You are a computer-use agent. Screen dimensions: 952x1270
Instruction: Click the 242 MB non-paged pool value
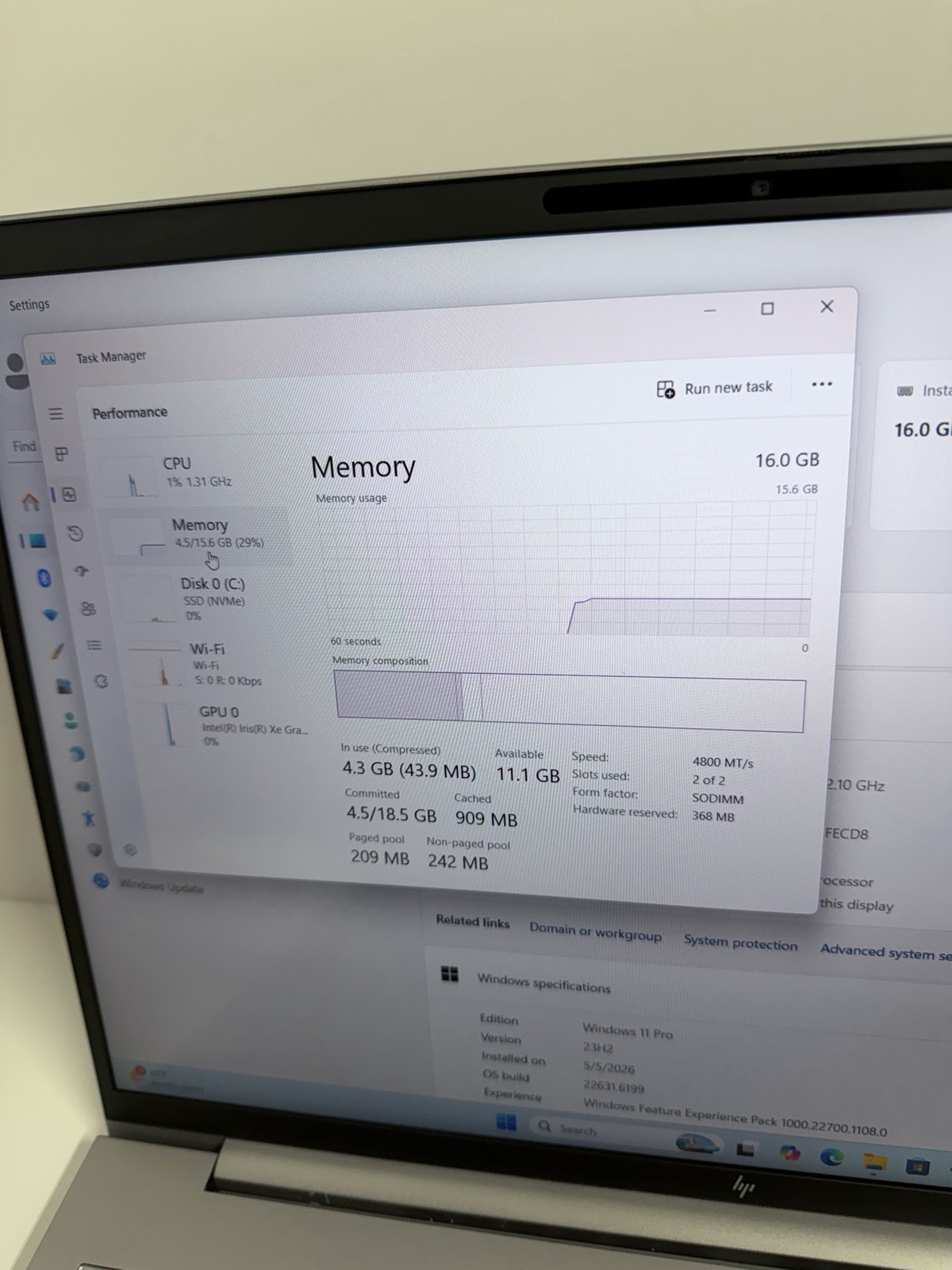tap(458, 862)
